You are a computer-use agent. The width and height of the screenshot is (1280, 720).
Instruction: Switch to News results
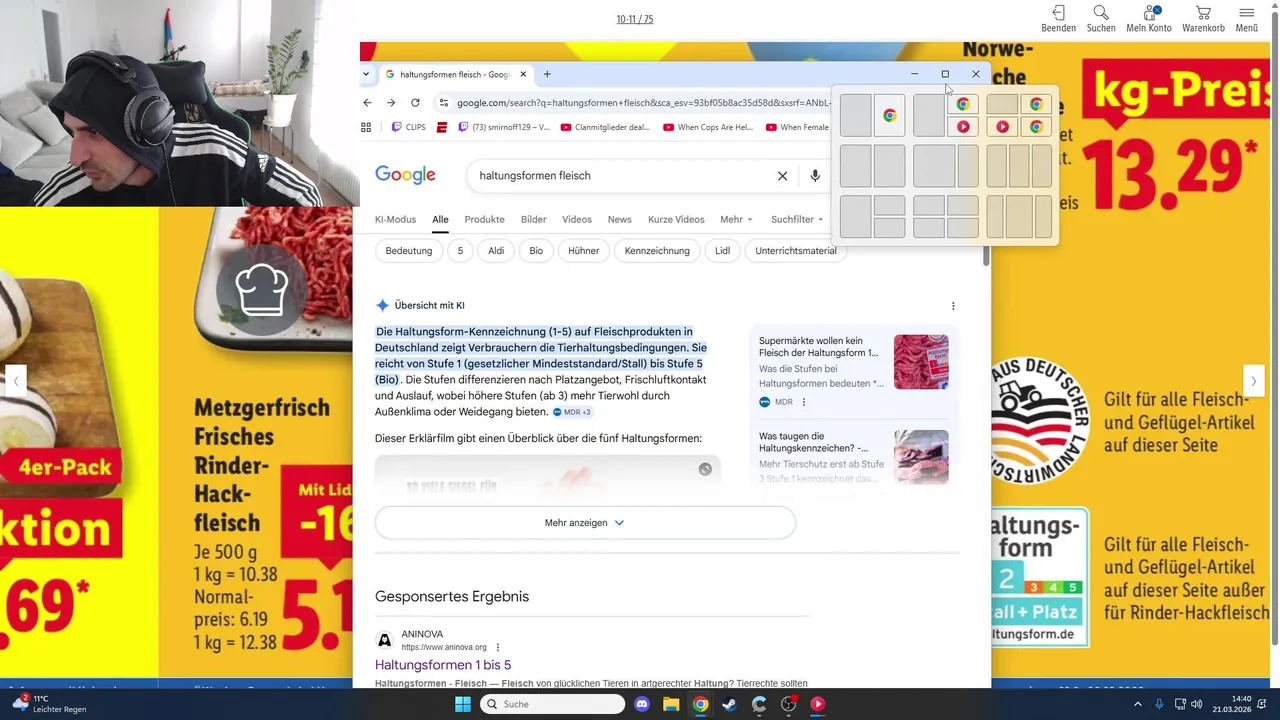click(620, 219)
